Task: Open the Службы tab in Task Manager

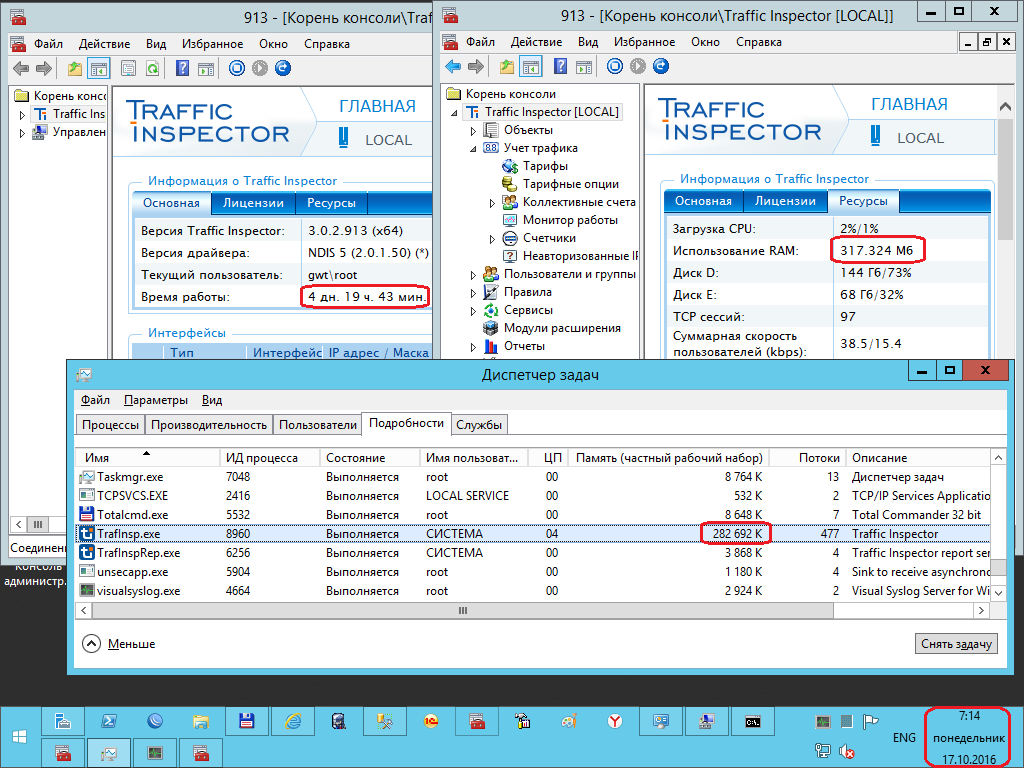Action: coord(479,424)
